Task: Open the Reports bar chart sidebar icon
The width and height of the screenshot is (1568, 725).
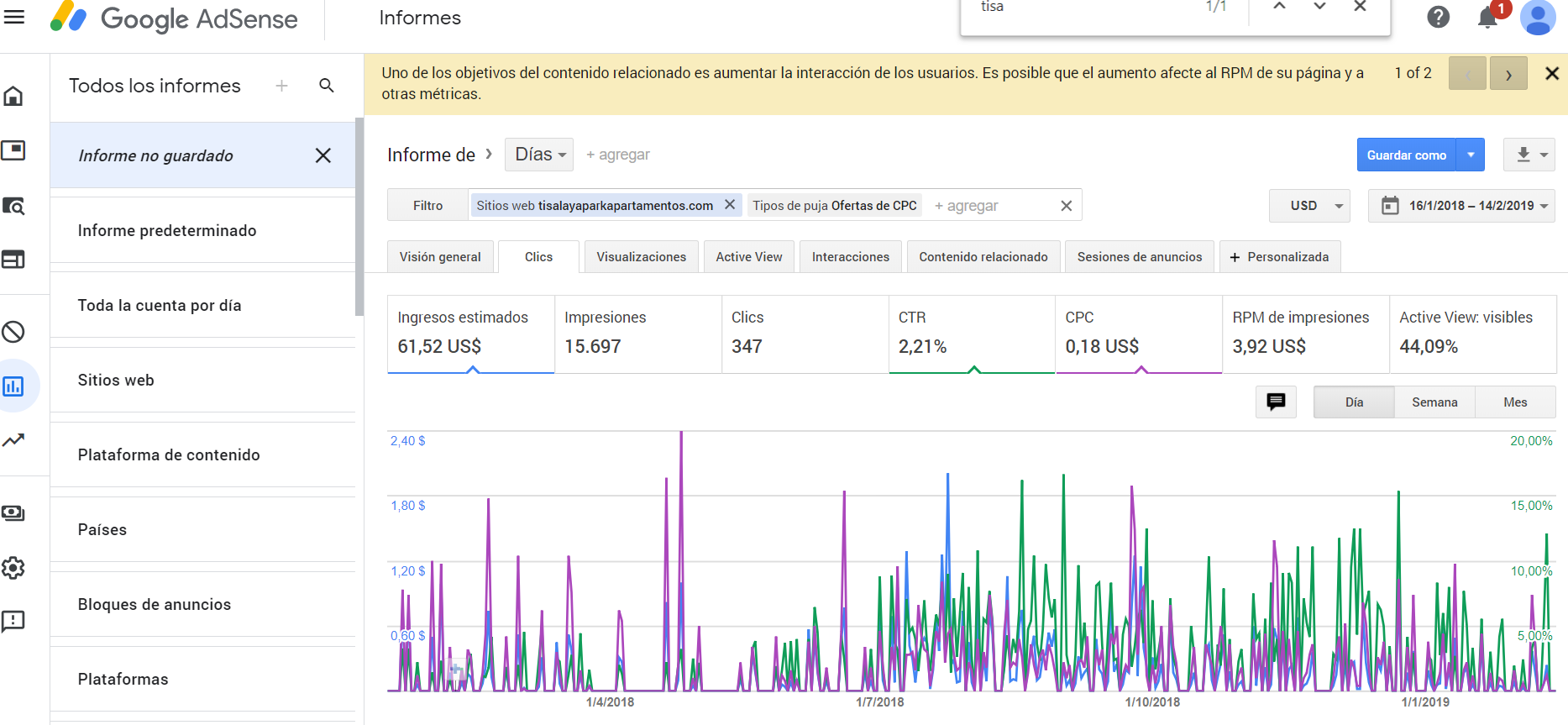Action: [13, 386]
